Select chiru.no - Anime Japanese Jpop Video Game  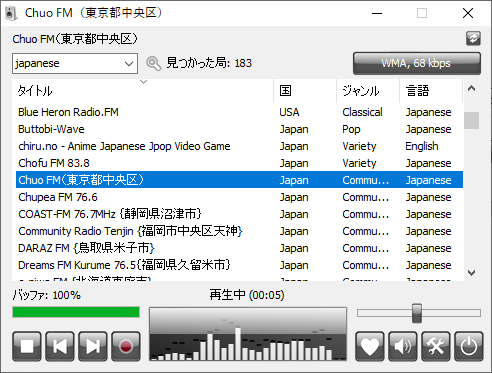click(x=239, y=146)
